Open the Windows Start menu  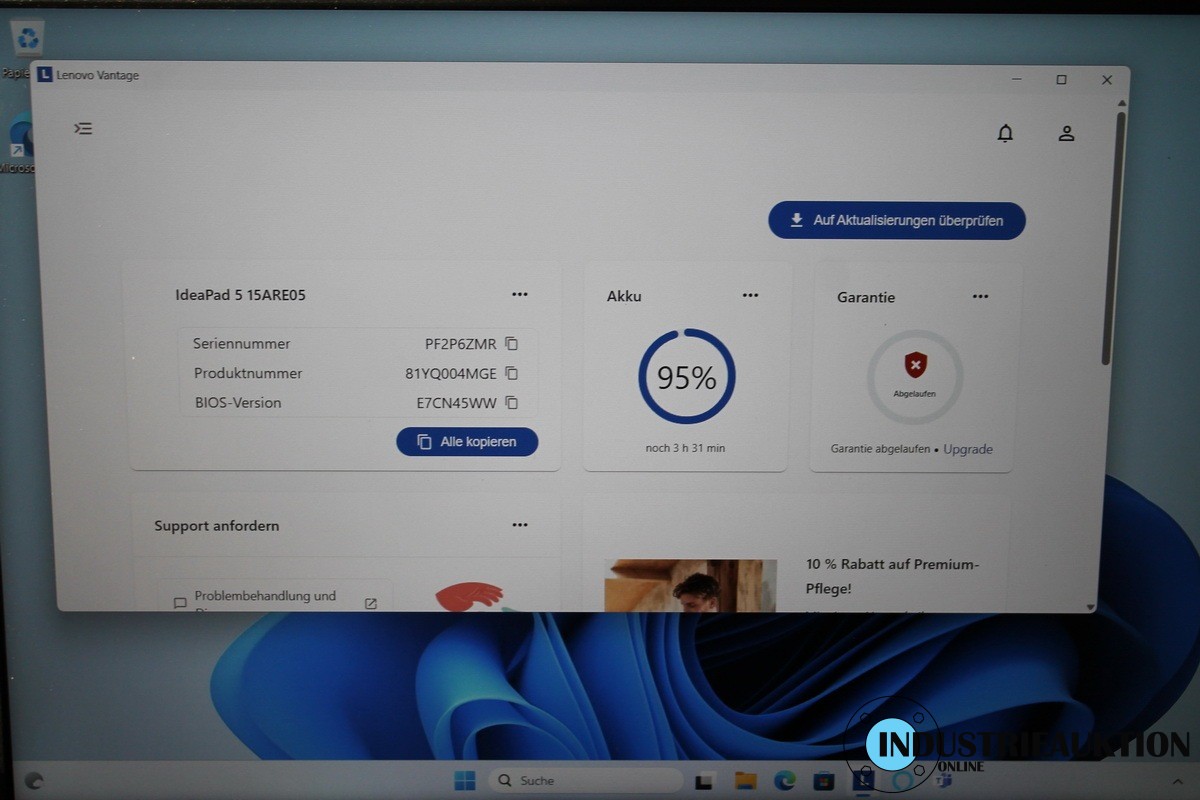click(465, 780)
